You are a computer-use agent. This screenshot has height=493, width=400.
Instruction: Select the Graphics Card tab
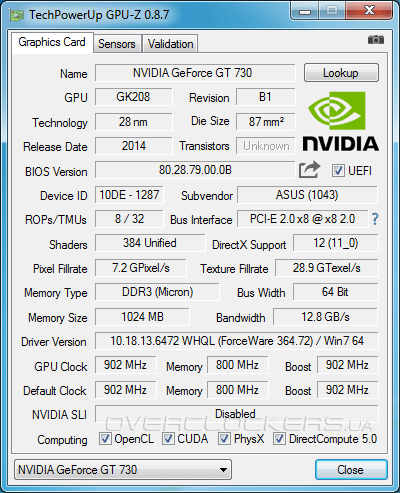coord(52,42)
